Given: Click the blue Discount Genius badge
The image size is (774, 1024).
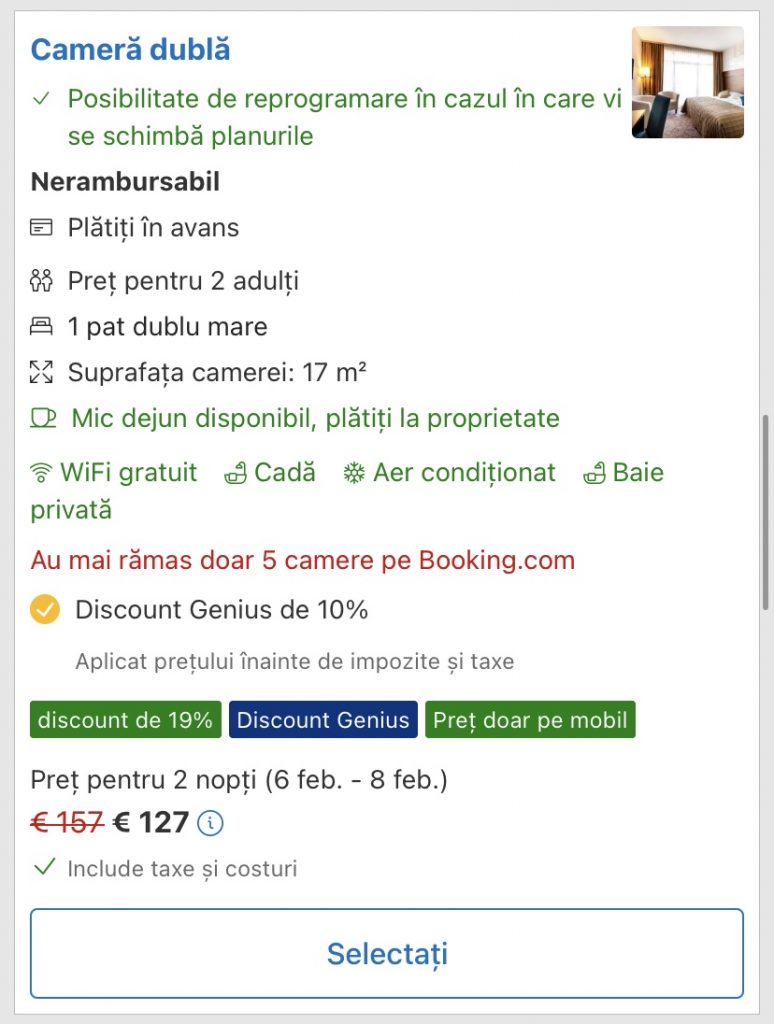Looking at the screenshot, I should (x=323, y=720).
